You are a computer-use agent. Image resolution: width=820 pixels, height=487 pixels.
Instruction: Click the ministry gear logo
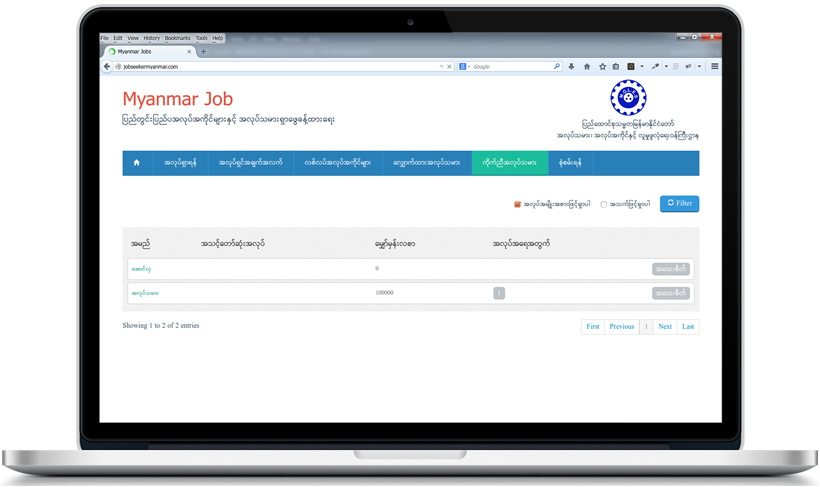(x=628, y=97)
